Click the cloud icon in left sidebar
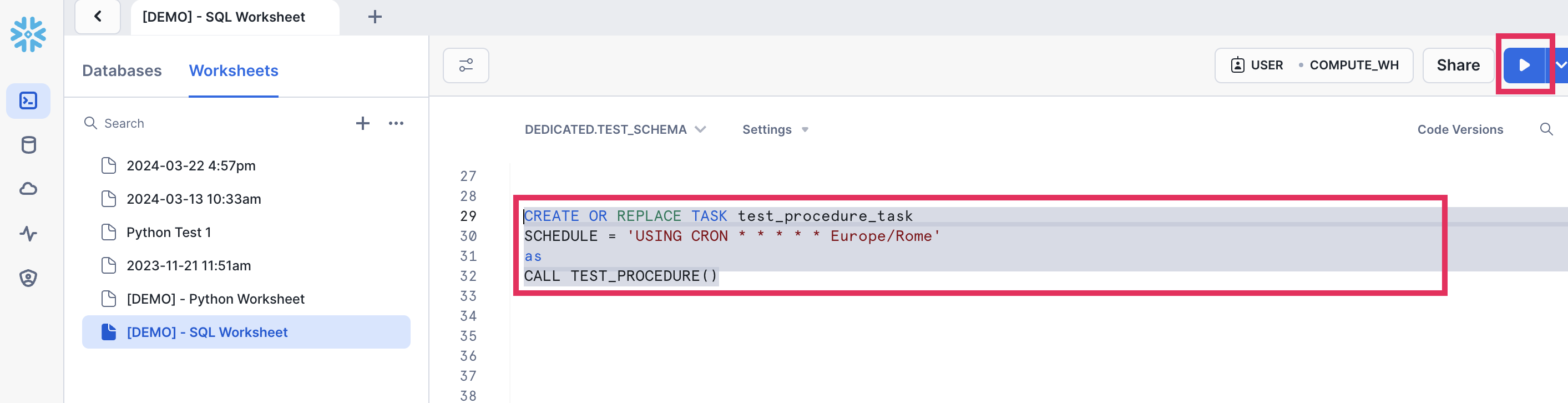1568x403 pixels. click(28, 189)
